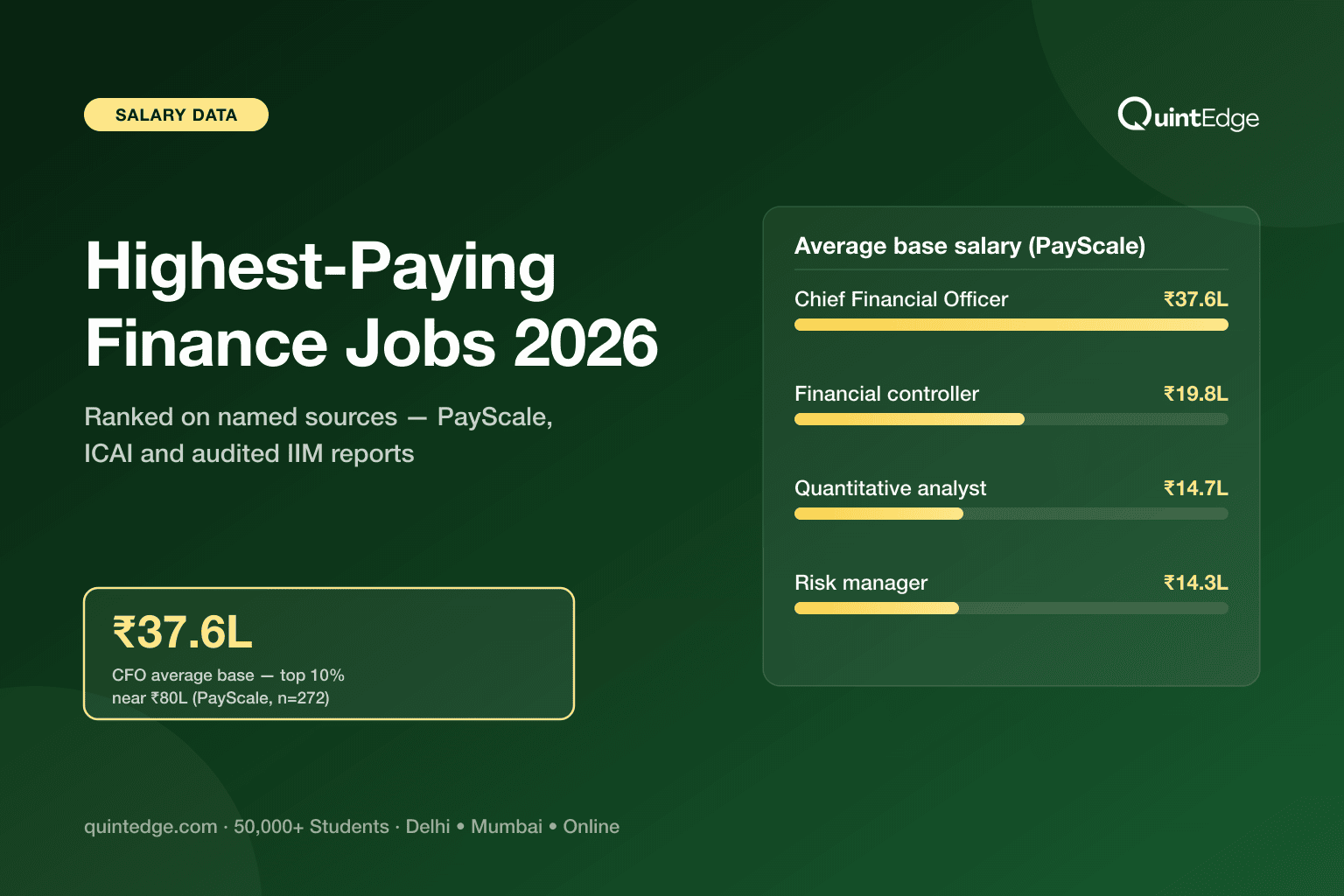Image resolution: width=1344 pixels, height=896 pixels.
Task: Click the Financial controller salary bar
Action: click(x=1011, y=419)
